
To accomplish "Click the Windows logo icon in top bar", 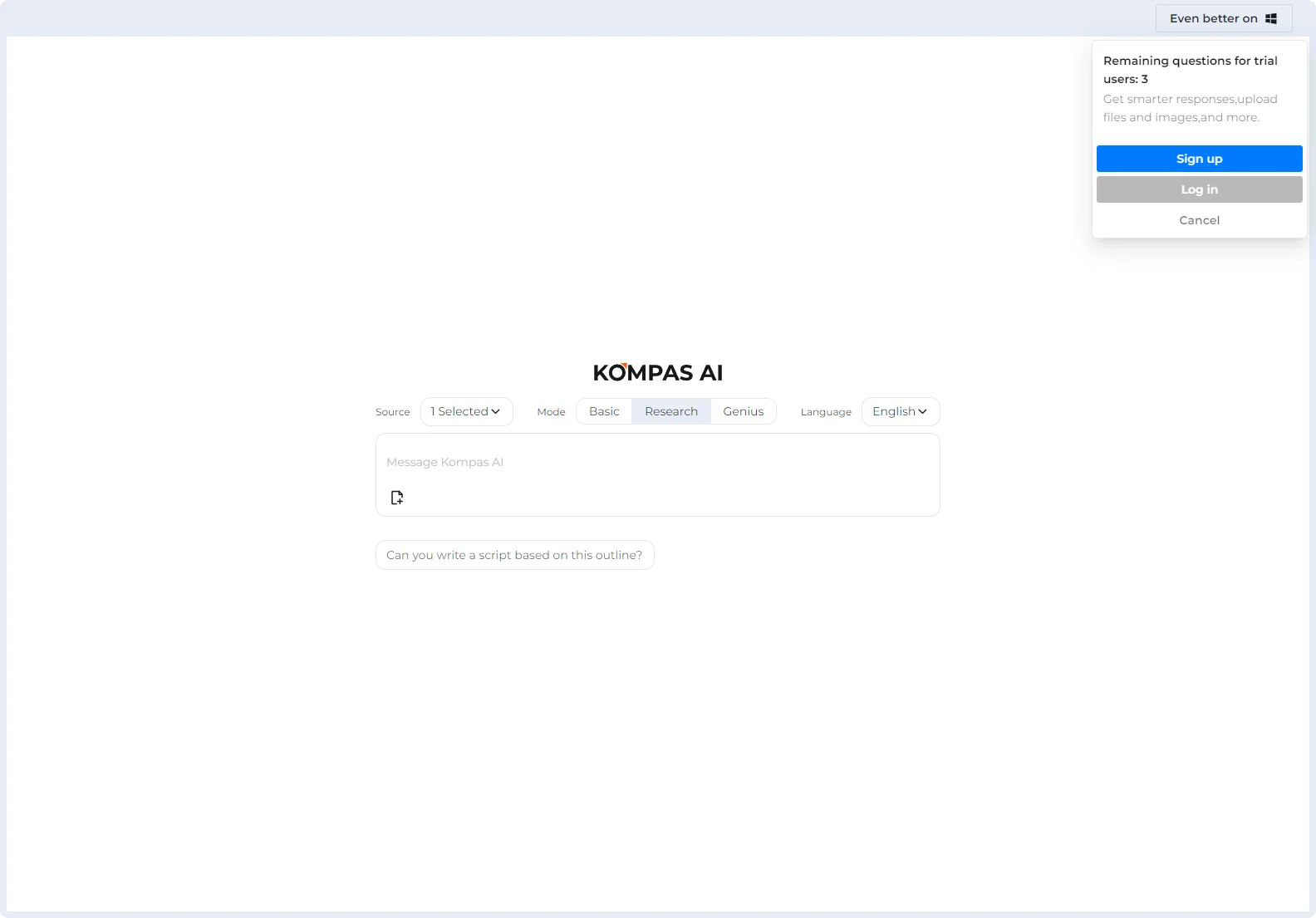I will click(1271, 18).
